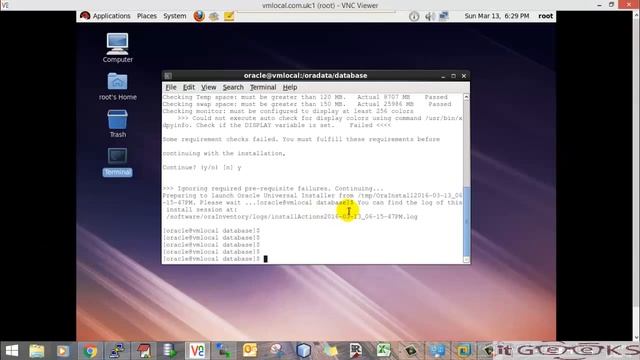Viewport: 640px width, 360px height.
Task: Close the oracle terminal window
Action: tap(464, 76)
